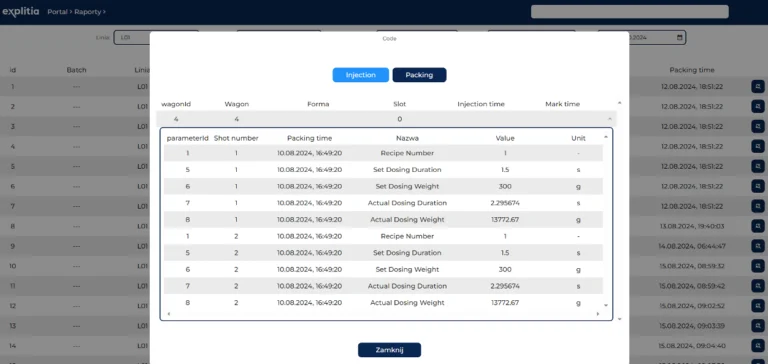This screenshot has height=364, width=768.
Task: Click the id header in background table
Action: coord(13,70)
